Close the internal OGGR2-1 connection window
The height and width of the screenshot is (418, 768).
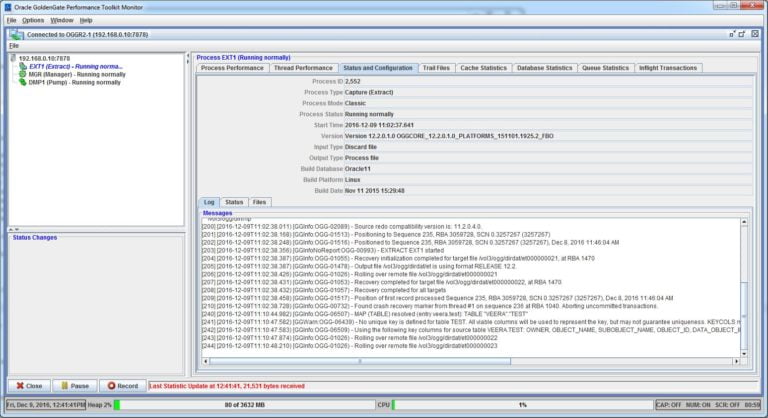(x=756, y=34)
